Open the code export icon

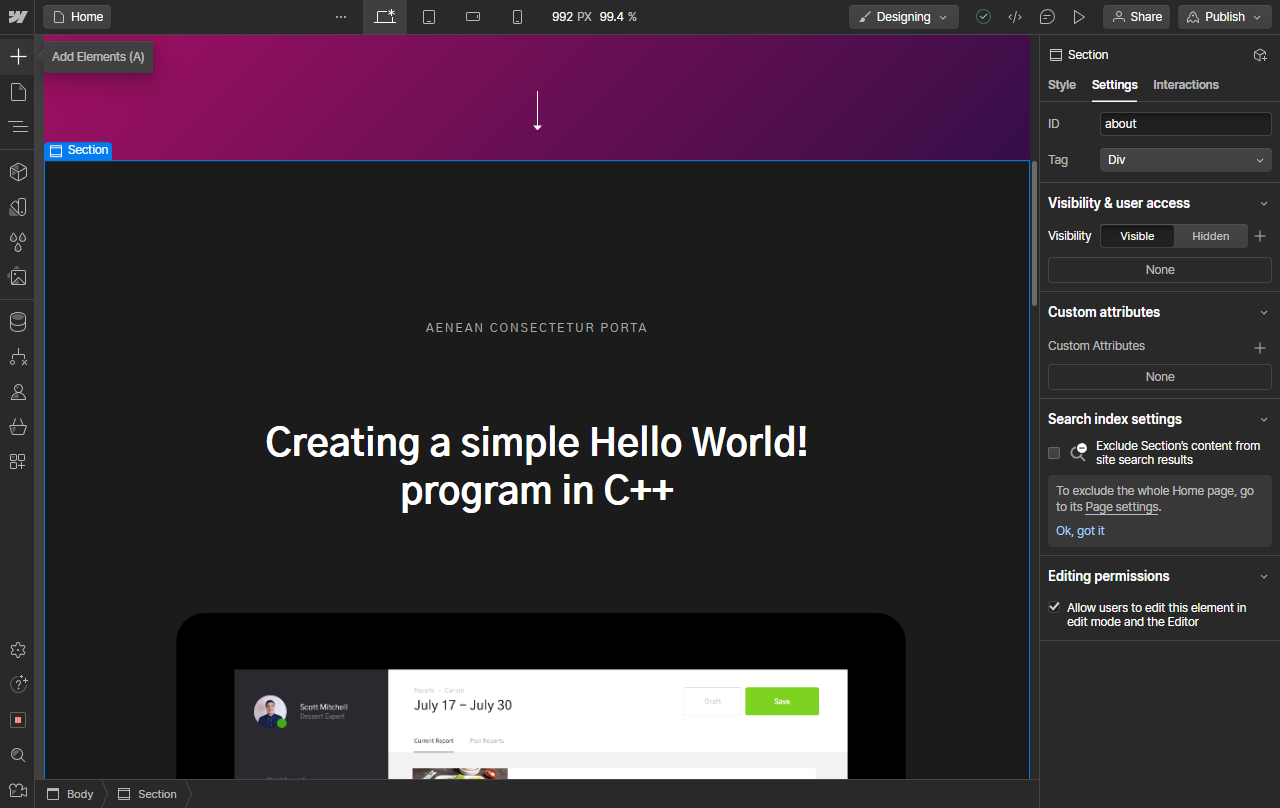[1015, 17]
